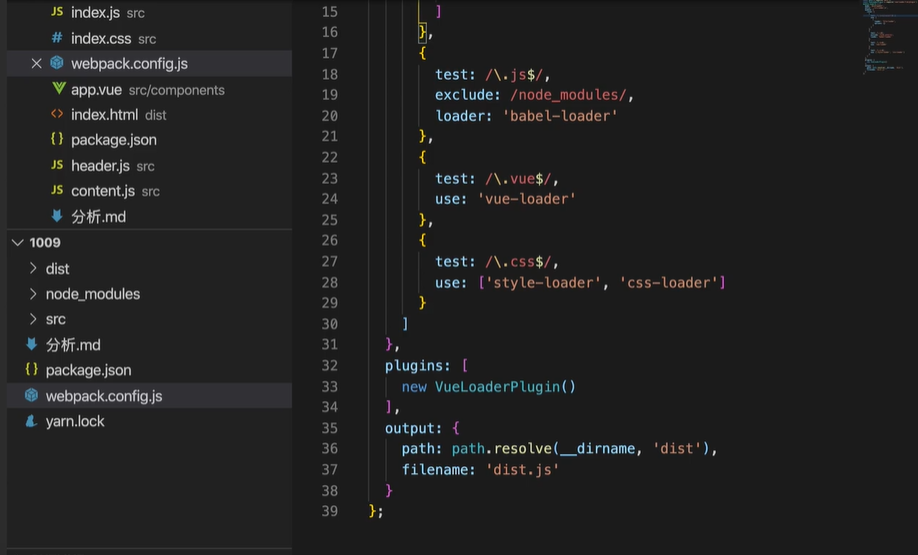Click the braces icon beside package.json in folder 1009
The width and height of the screenshot is (918, 555).
tap(32, 369)
